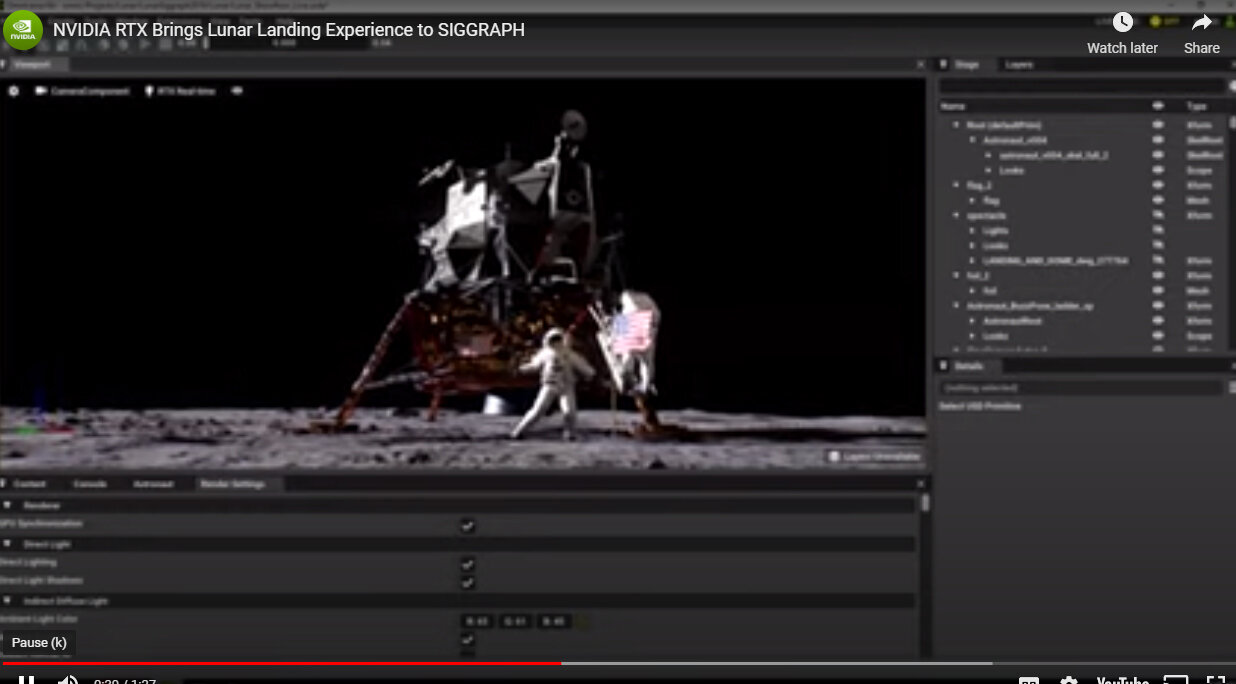Open the NVIDIA channel logo

tap(23, 30)
